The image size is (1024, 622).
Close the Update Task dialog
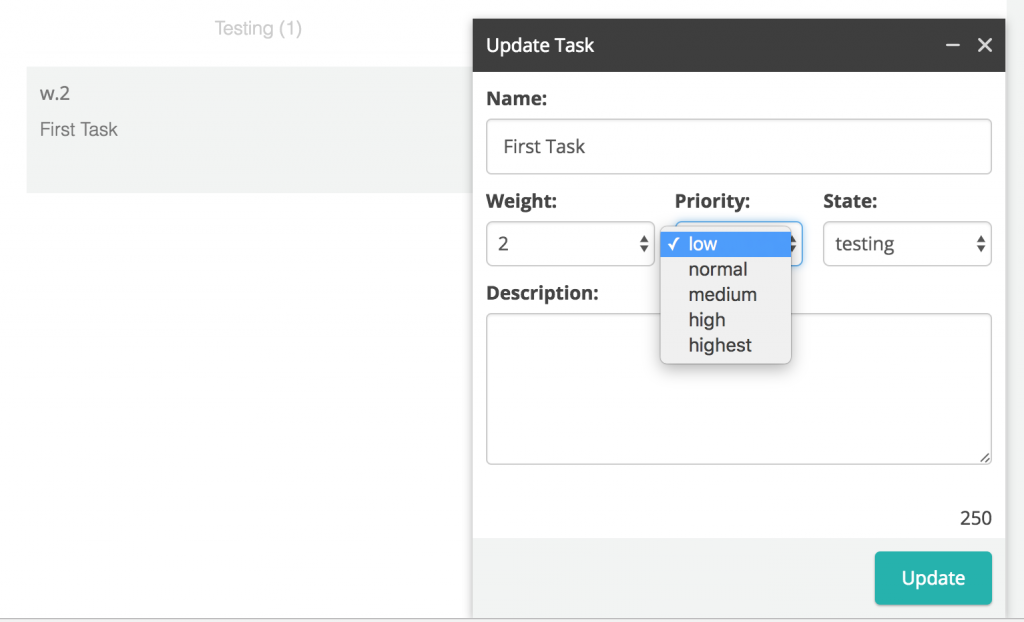click(x=985, y=45)
